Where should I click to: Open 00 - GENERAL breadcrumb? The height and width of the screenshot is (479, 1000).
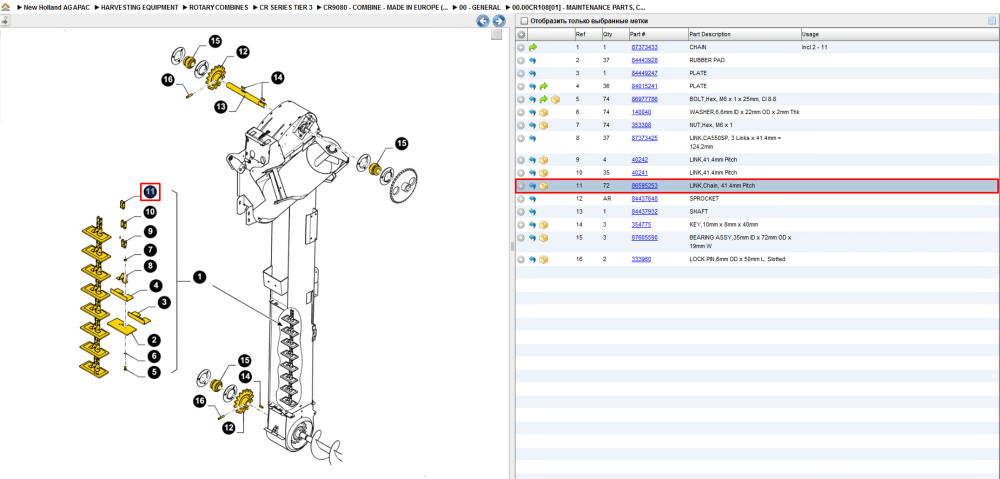[480, 7]
